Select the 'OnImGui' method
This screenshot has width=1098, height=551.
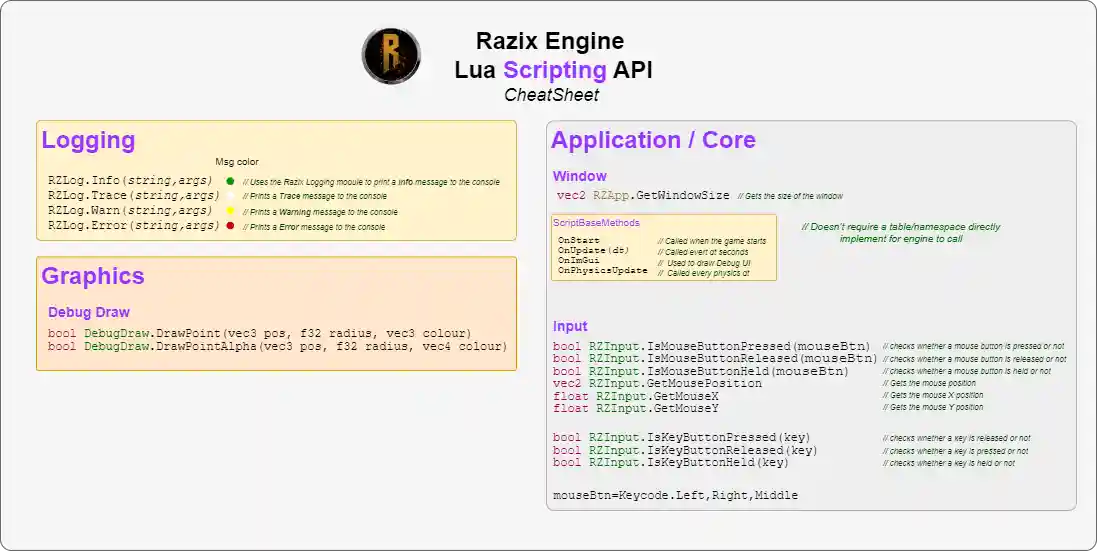[x=578, y=260]
